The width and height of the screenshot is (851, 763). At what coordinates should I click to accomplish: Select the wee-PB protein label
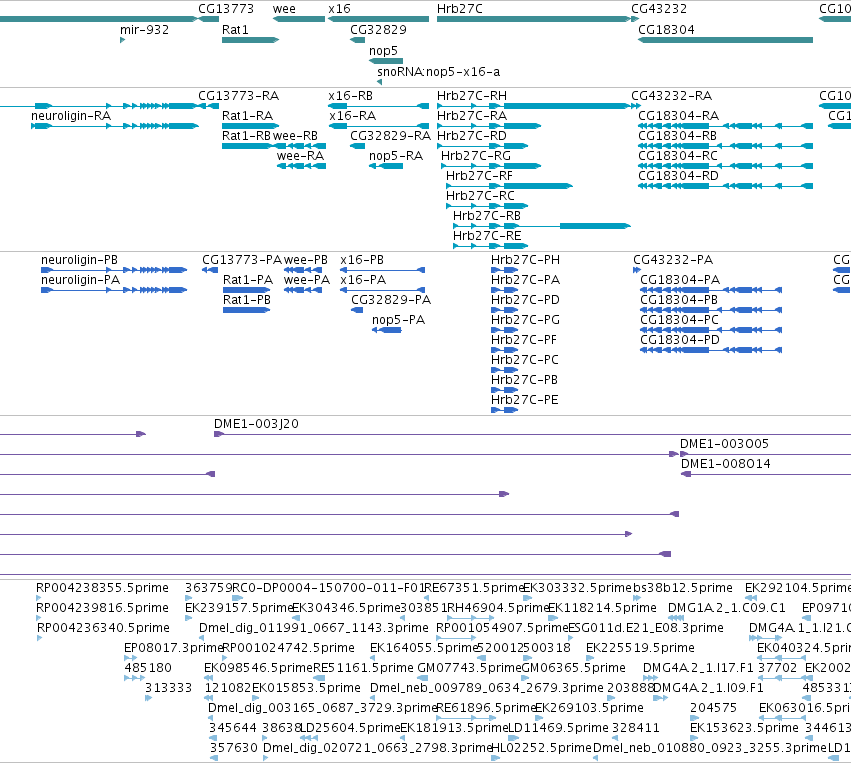click(x=306, y=260)
